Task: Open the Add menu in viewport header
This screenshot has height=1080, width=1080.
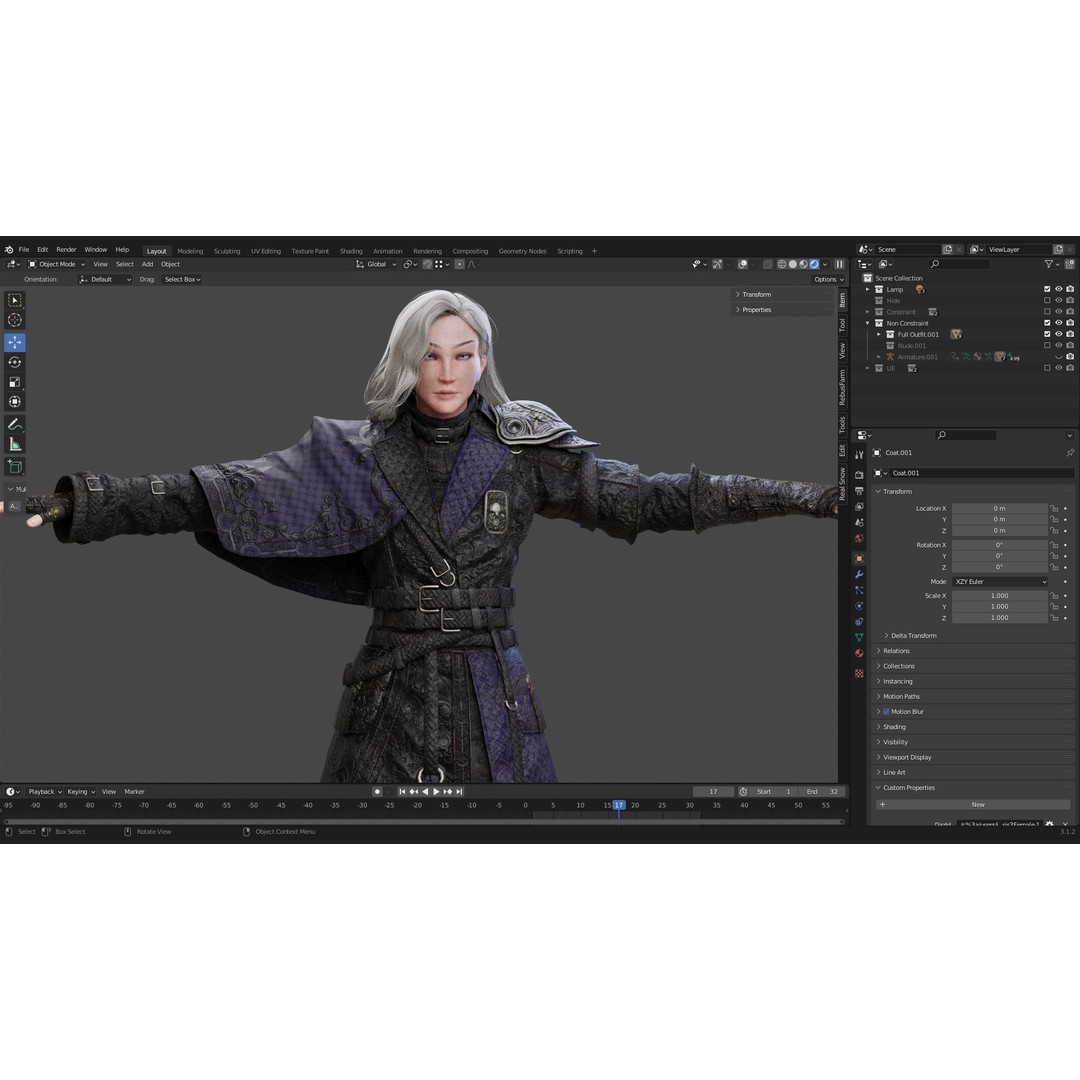Action: click(147, 264)
